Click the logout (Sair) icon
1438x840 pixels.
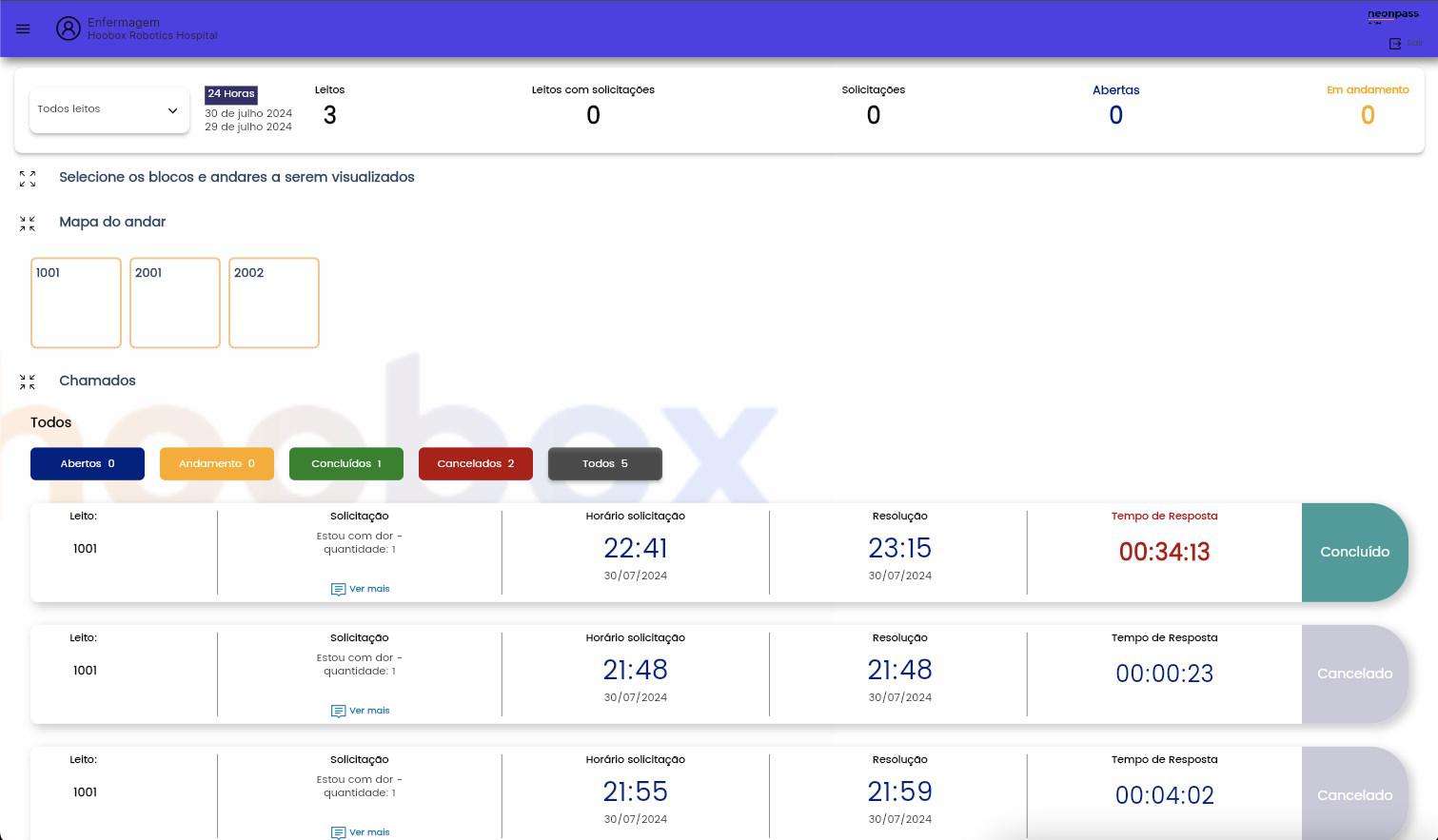[x=1395, y=44]
